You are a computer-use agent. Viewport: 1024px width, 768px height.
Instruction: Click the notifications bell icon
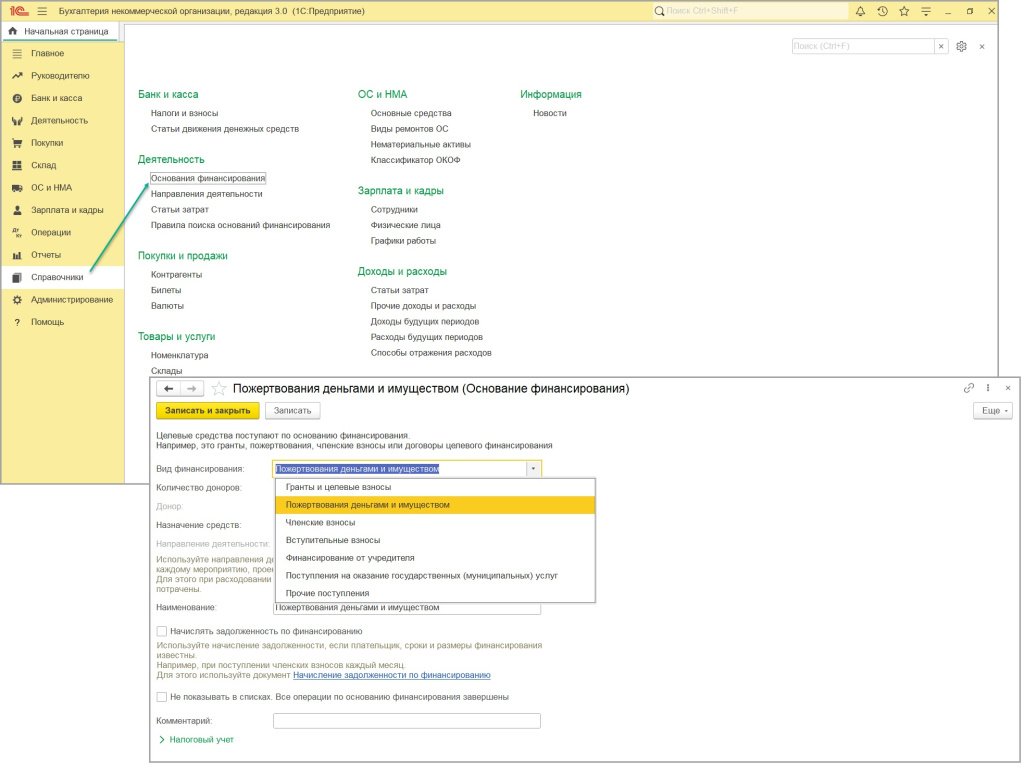pyautogui.click(x=860, y=11)
